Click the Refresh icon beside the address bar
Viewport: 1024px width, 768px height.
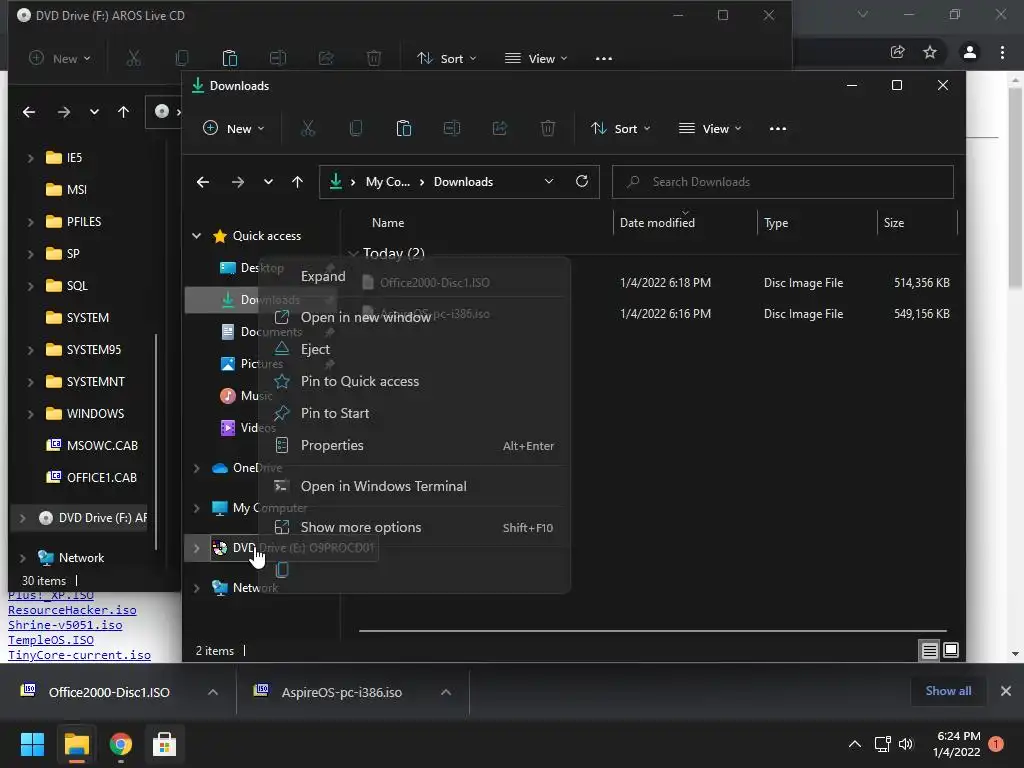coord(582,182)
